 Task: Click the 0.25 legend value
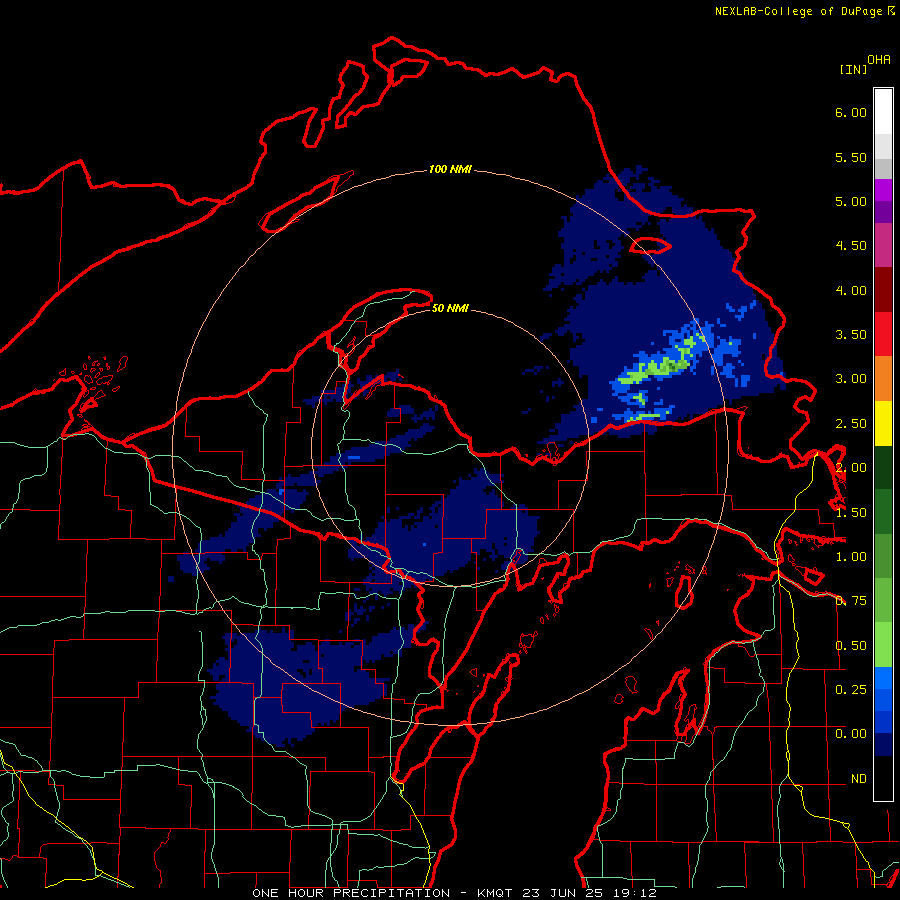point(851,690)
